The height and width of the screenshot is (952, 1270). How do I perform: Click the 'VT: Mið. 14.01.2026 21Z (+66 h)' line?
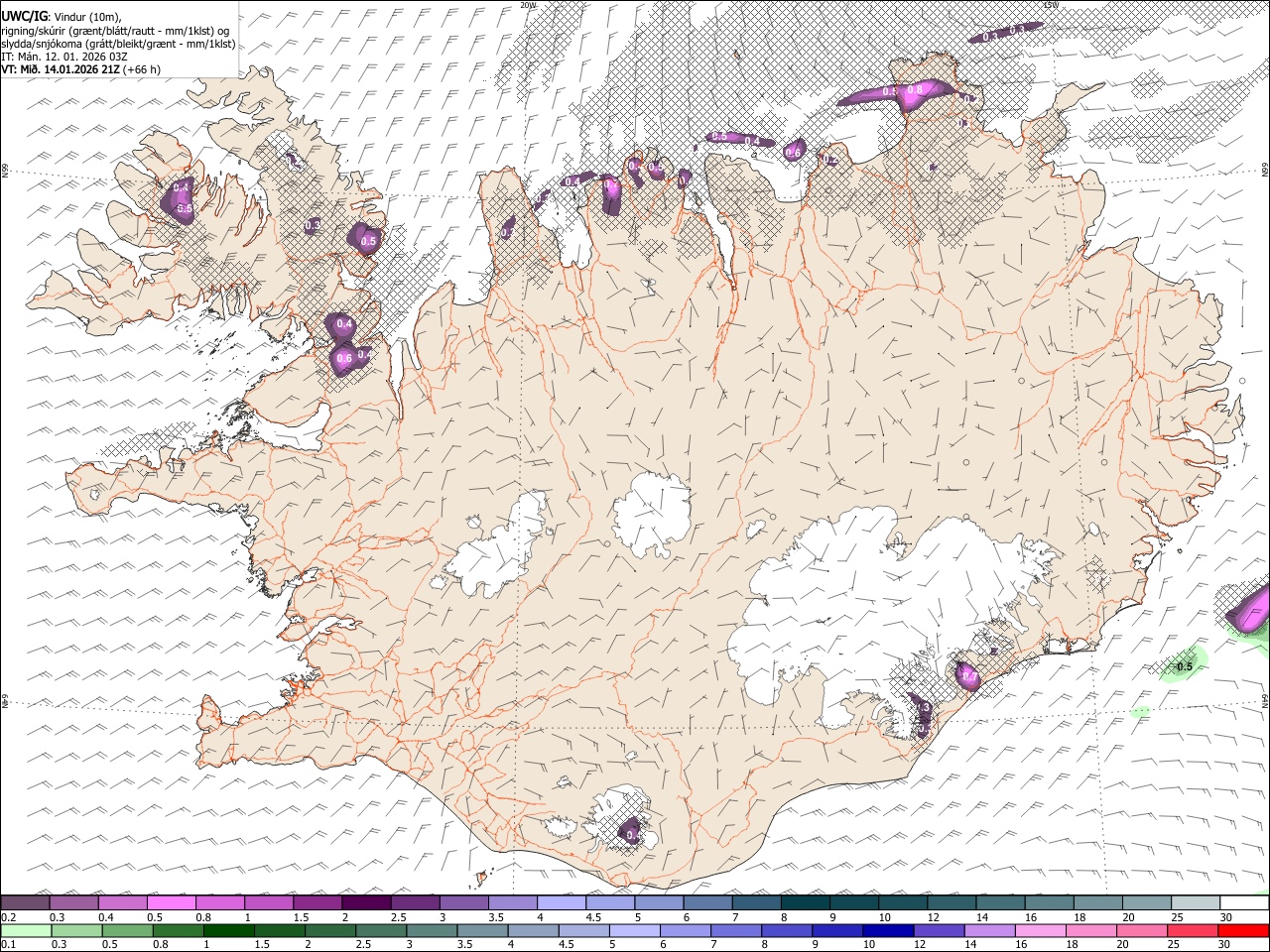(x=80, y=69)
